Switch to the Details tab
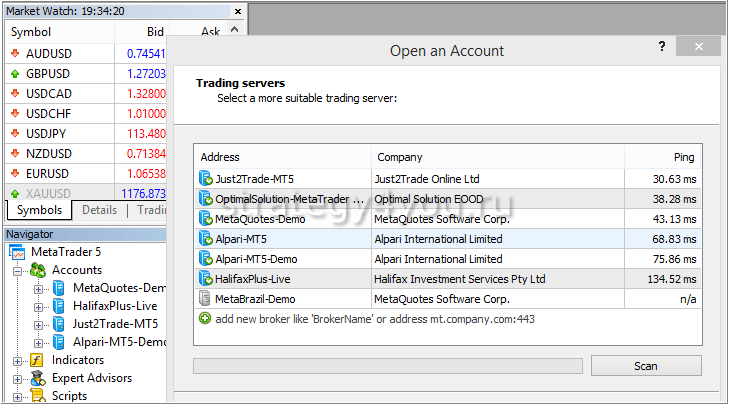731x406 pixels. pyautogui.click(x=99, y=210)
